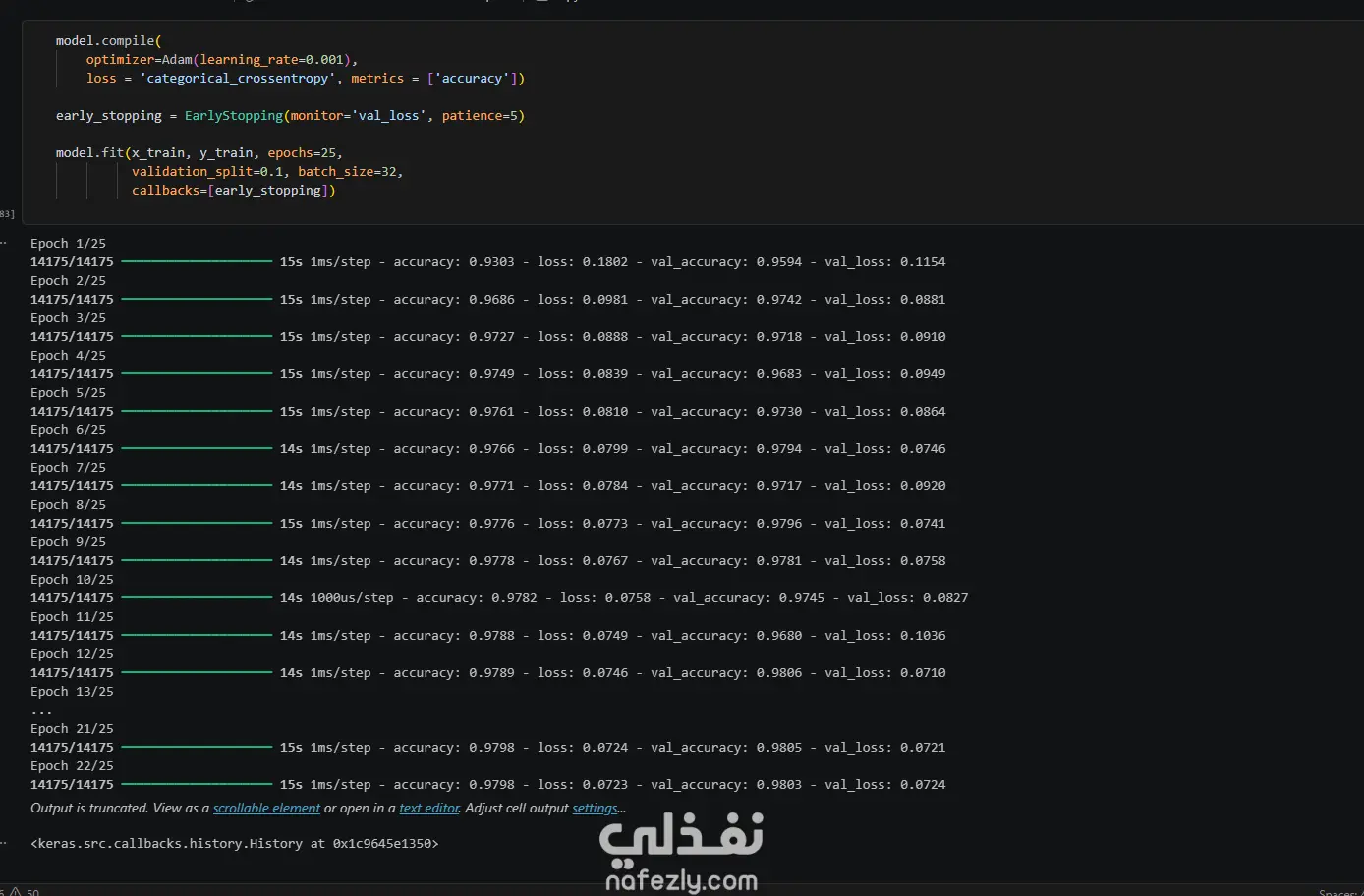Click the Epoch 8/25 output label
Image resolution: width=1364 pixels, height=896 pixels.
coord(68,504)
